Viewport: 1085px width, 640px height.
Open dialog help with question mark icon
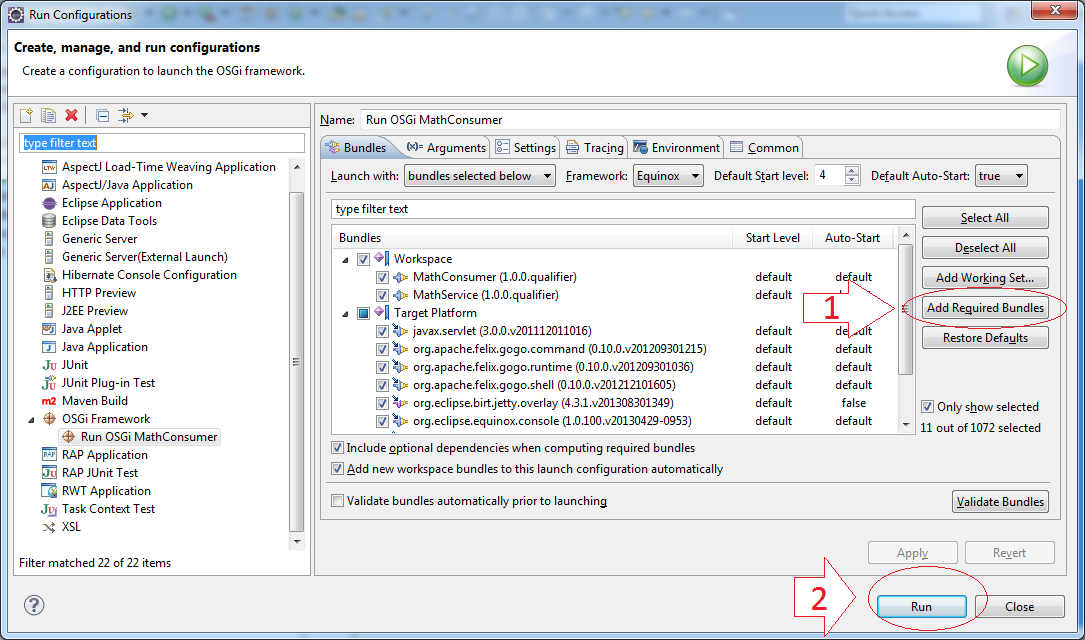(x=34, y=605)
